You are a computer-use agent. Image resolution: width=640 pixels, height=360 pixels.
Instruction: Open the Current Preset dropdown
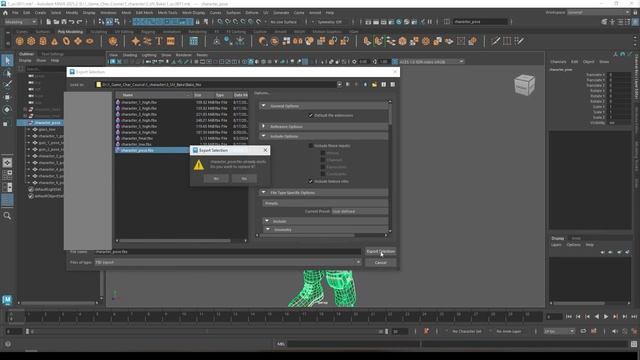point(359,211)
